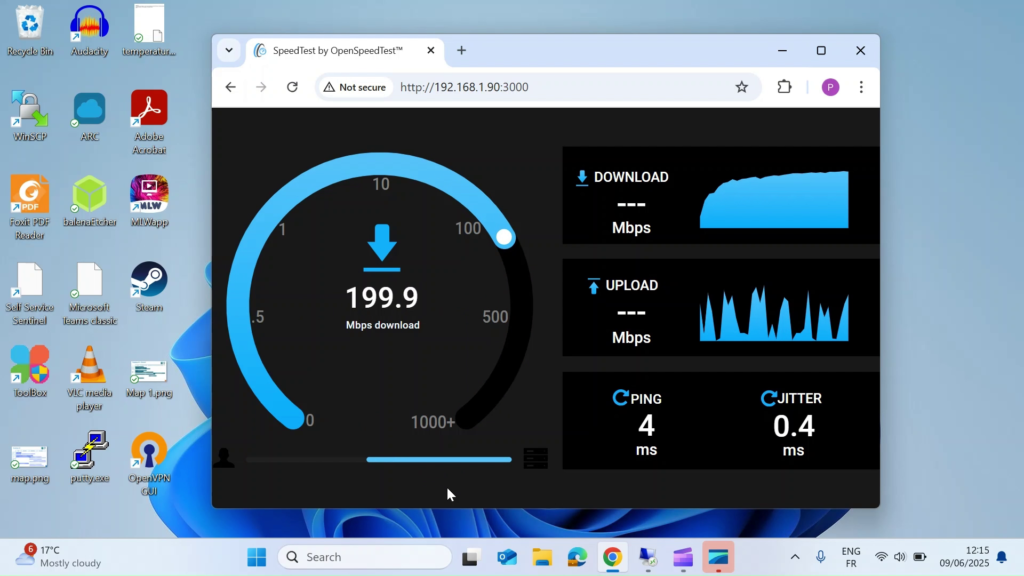This screenshot has height=576, width=1024.
Task: Select the map.png desktop file
Action: click(30, 464)
